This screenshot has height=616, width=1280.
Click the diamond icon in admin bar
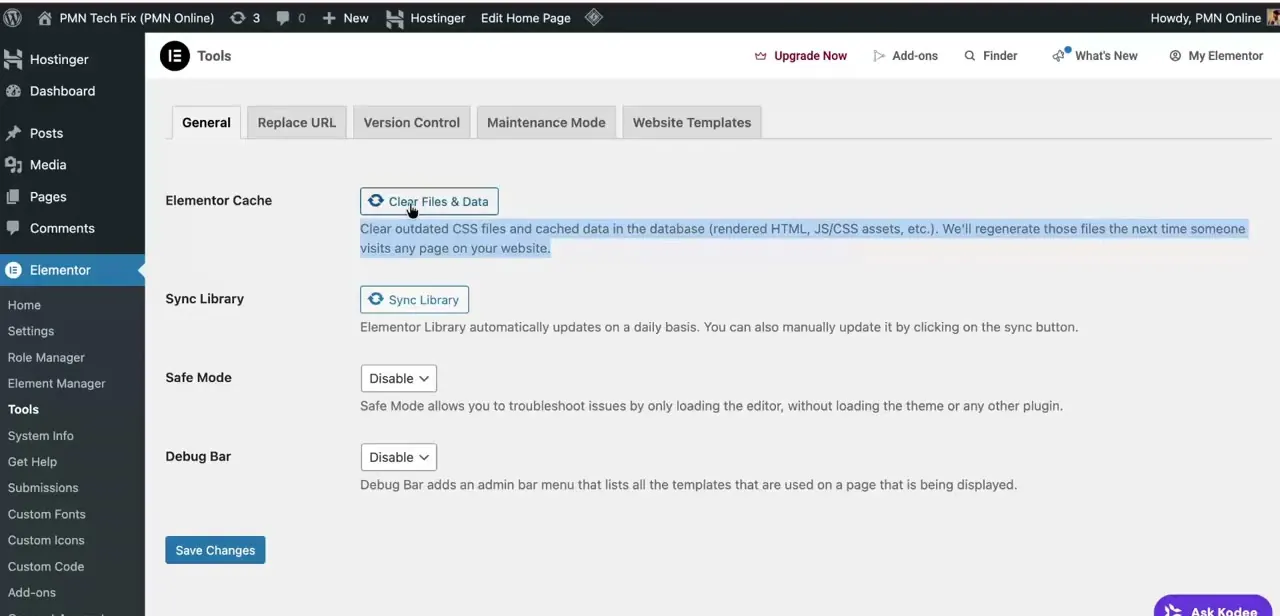[593, 17]
